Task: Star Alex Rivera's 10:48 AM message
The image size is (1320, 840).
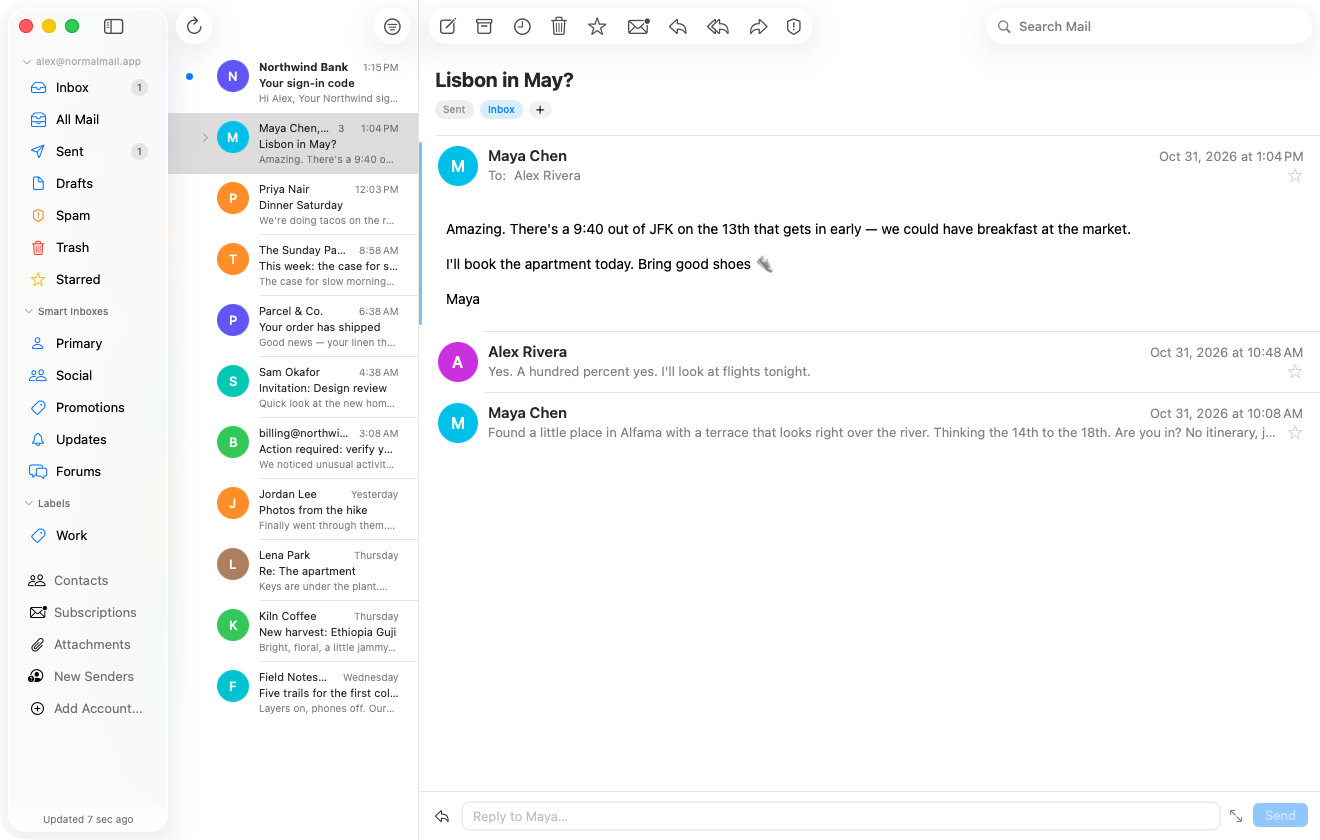Action: point(1295,372)
